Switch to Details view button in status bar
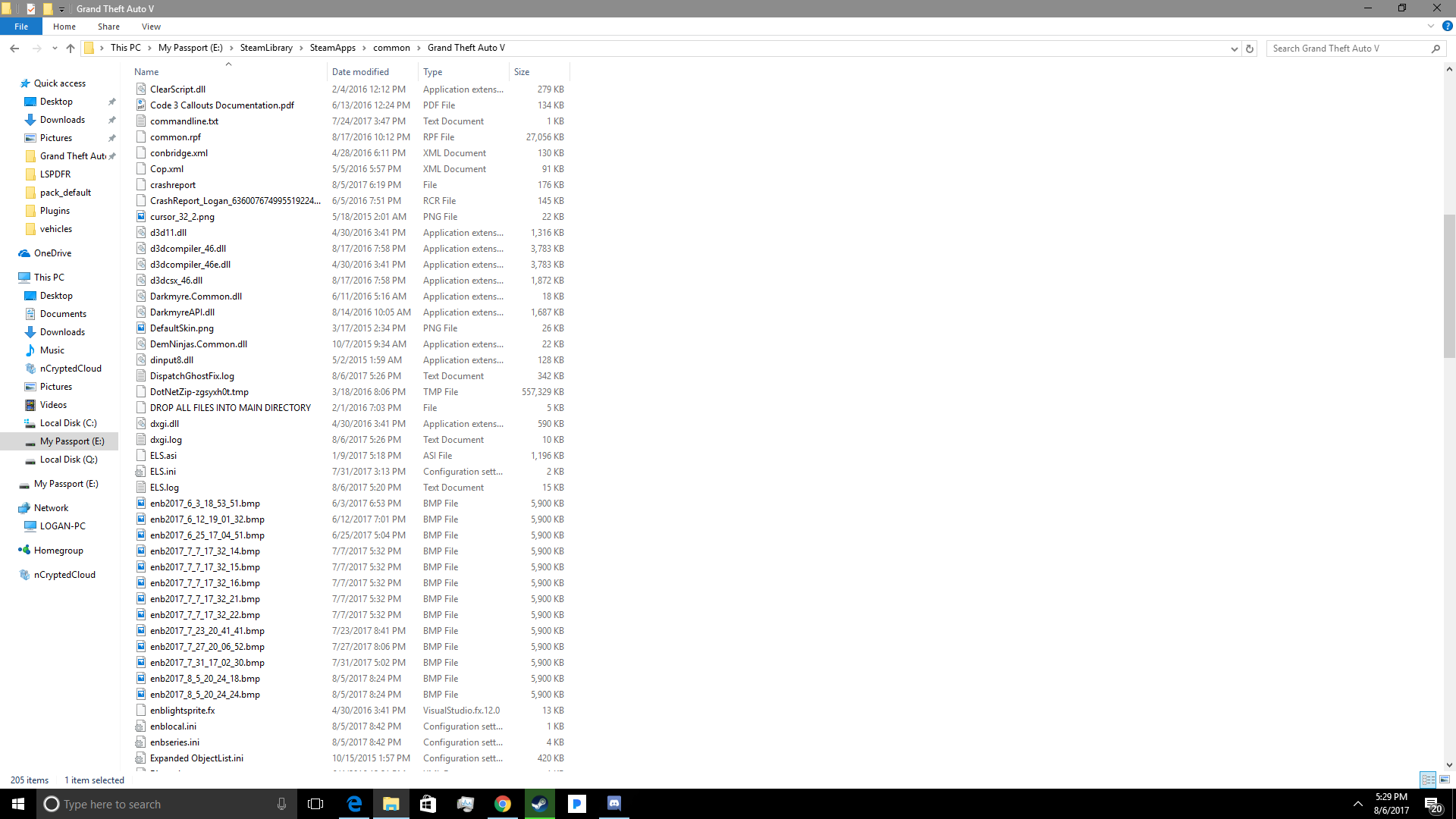 [x=1428, y=780]
